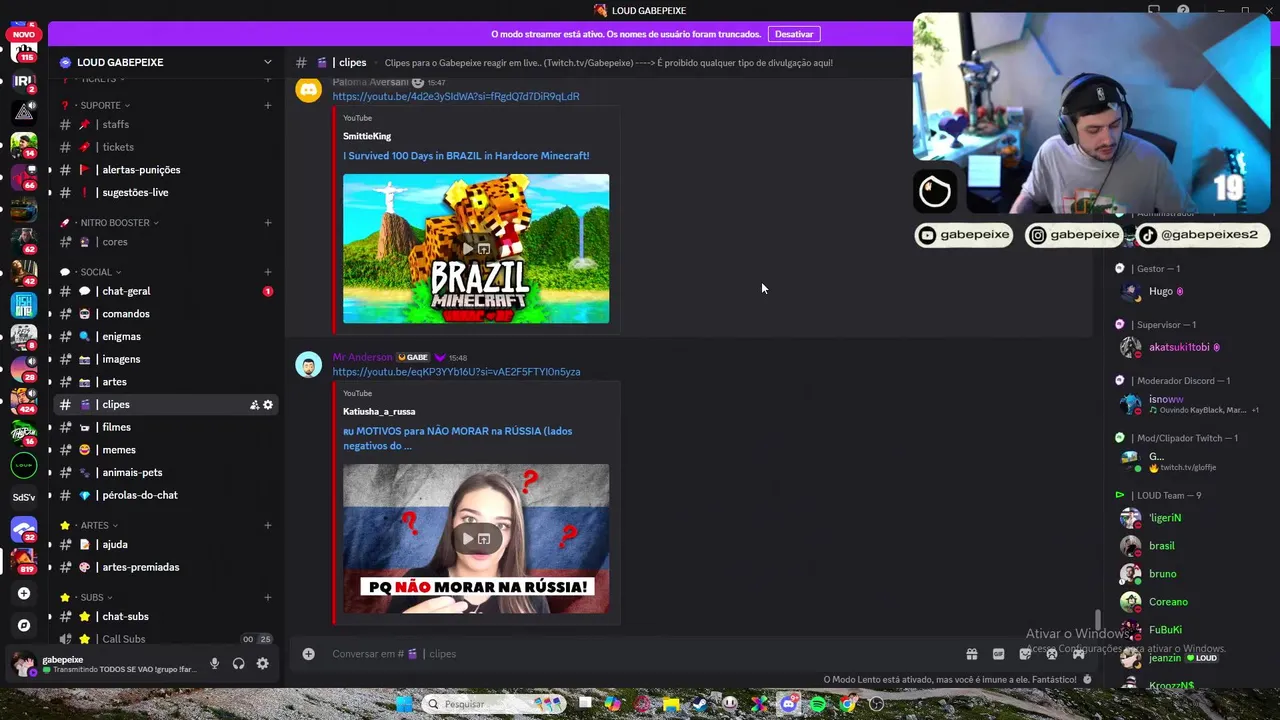Open the gift icon in message bar
Viewport: 1280px width, 720px height.
click(971, 654)
